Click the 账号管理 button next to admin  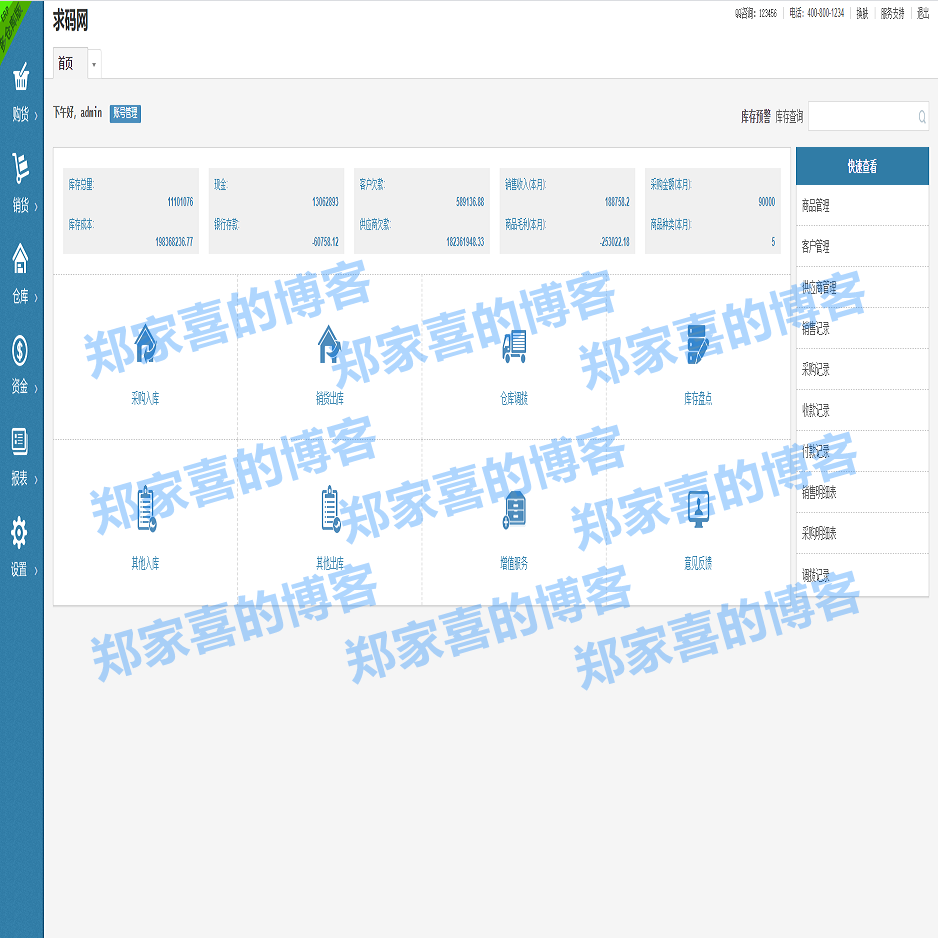point(125,113)
